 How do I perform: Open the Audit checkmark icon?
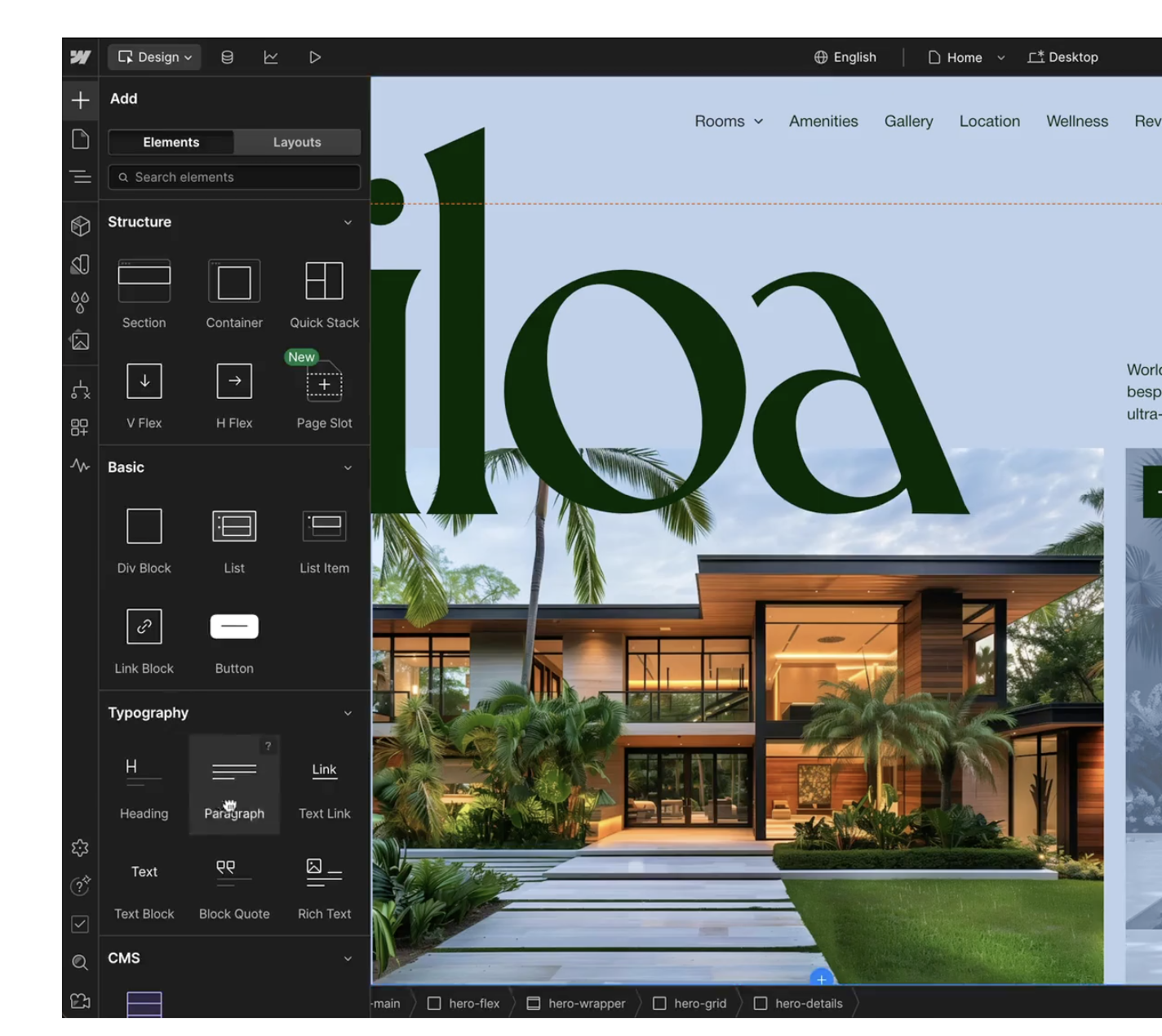point(80,924)
